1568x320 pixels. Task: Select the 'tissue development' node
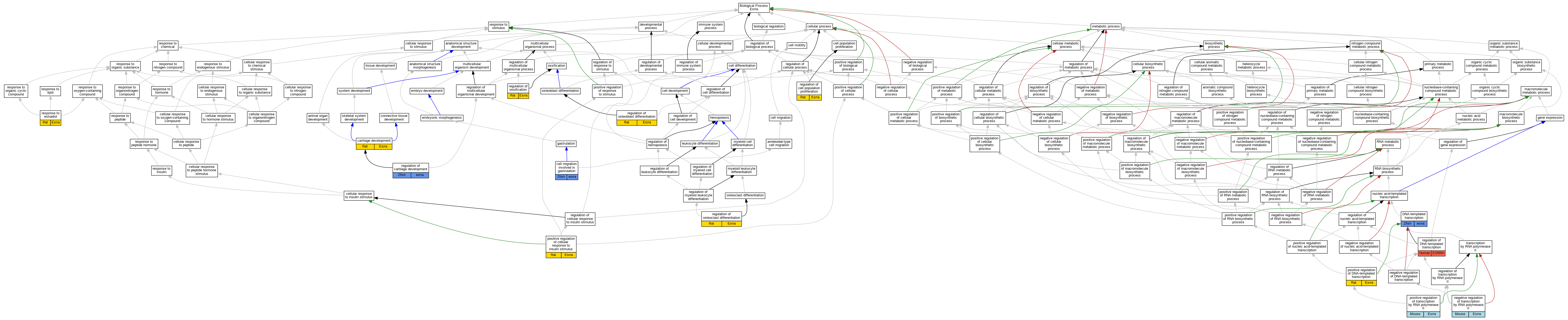[380, 66]
